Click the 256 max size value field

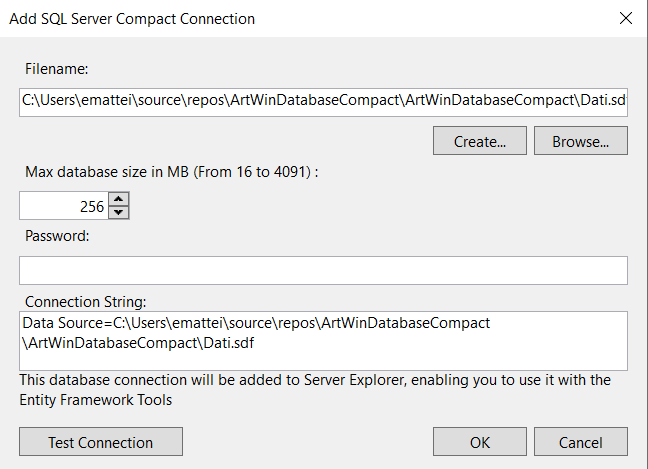click(64, 206)
